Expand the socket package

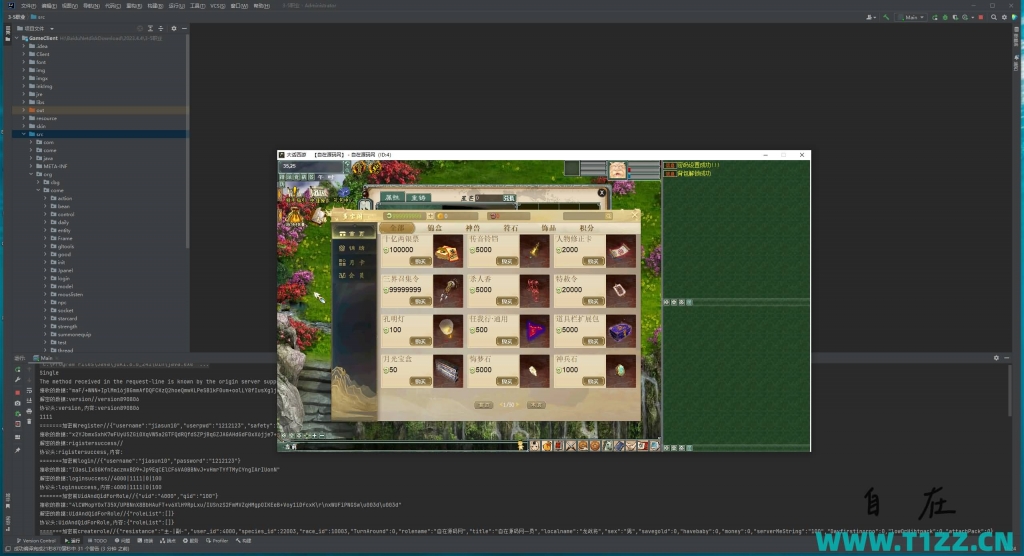point(46,310)
